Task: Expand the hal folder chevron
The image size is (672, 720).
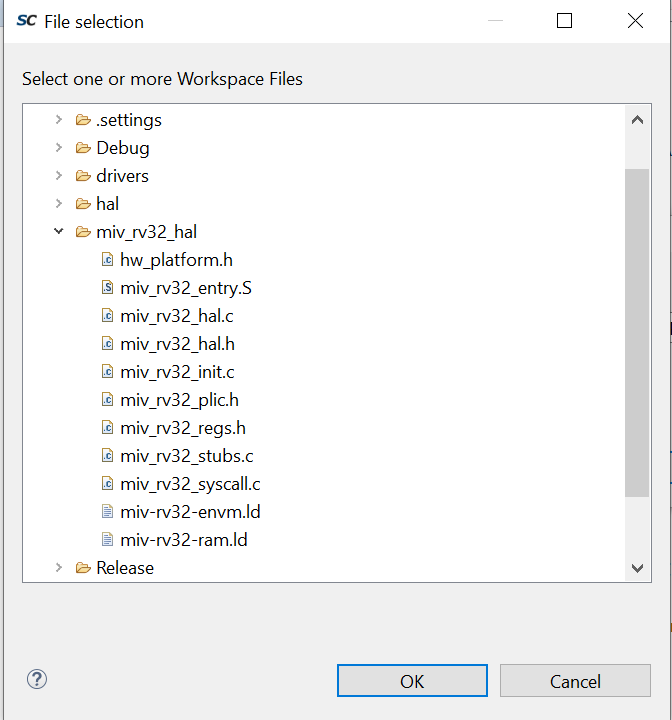Action: point(59,204)
